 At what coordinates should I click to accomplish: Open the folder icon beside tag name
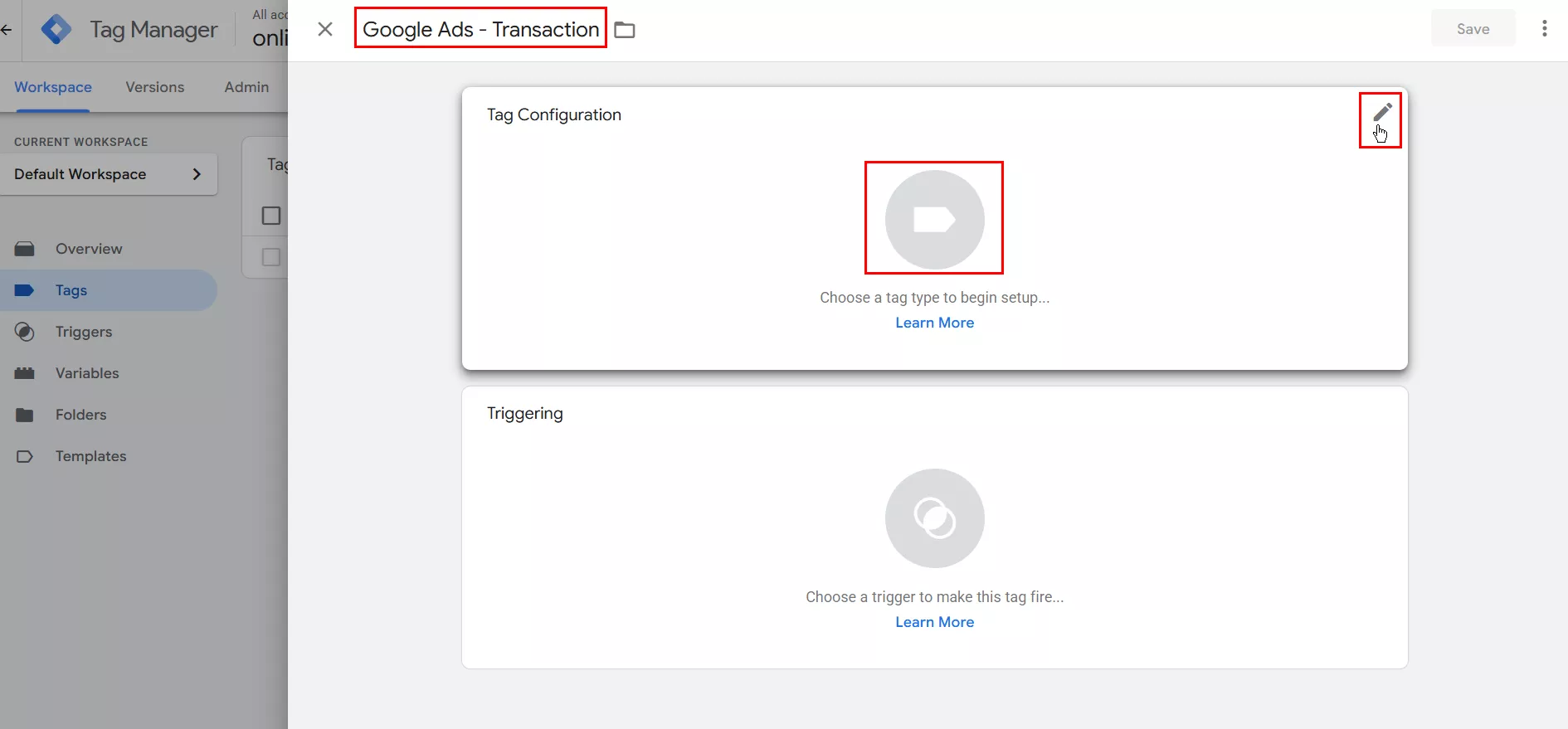pos(625,31)
